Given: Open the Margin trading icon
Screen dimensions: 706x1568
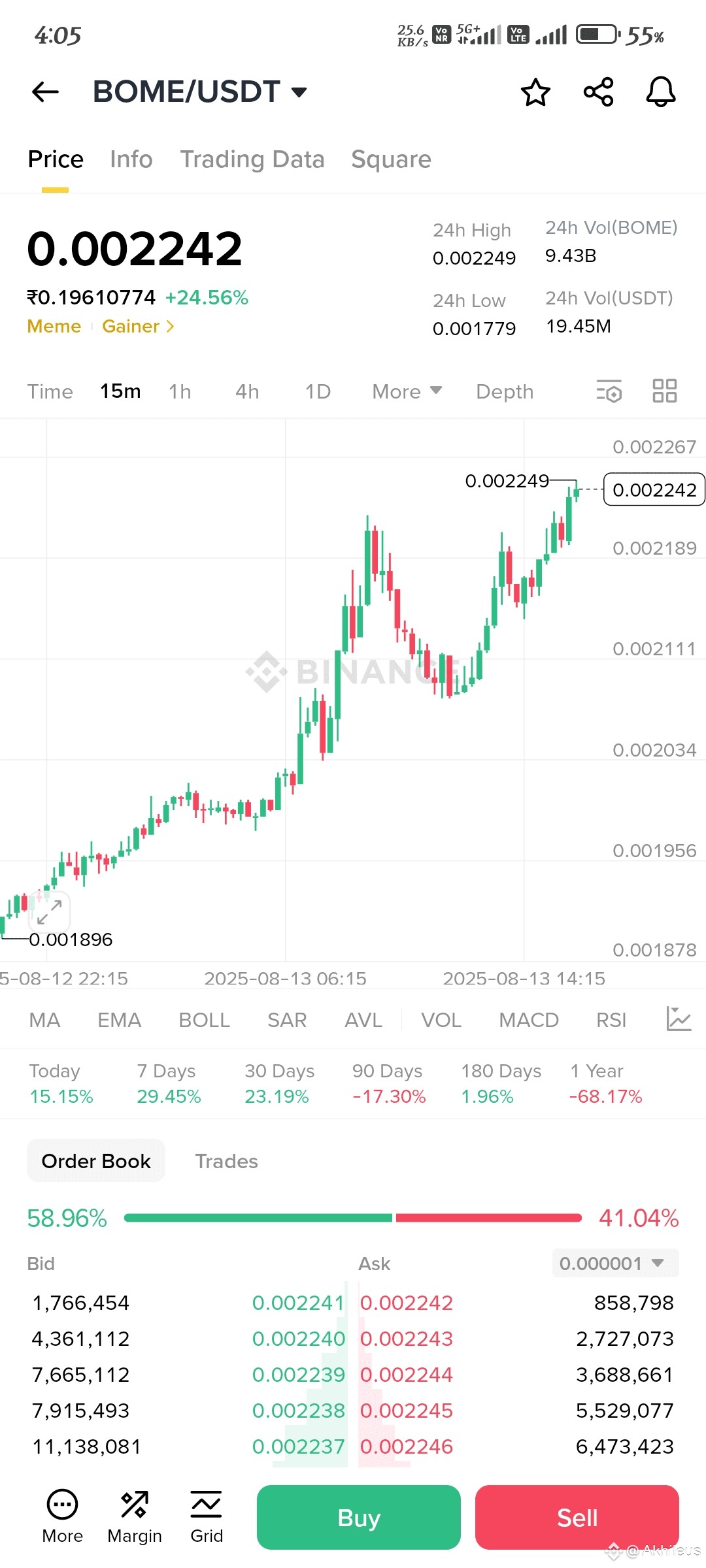Looking at the screenshot, I should click(x=135, y=1517).
